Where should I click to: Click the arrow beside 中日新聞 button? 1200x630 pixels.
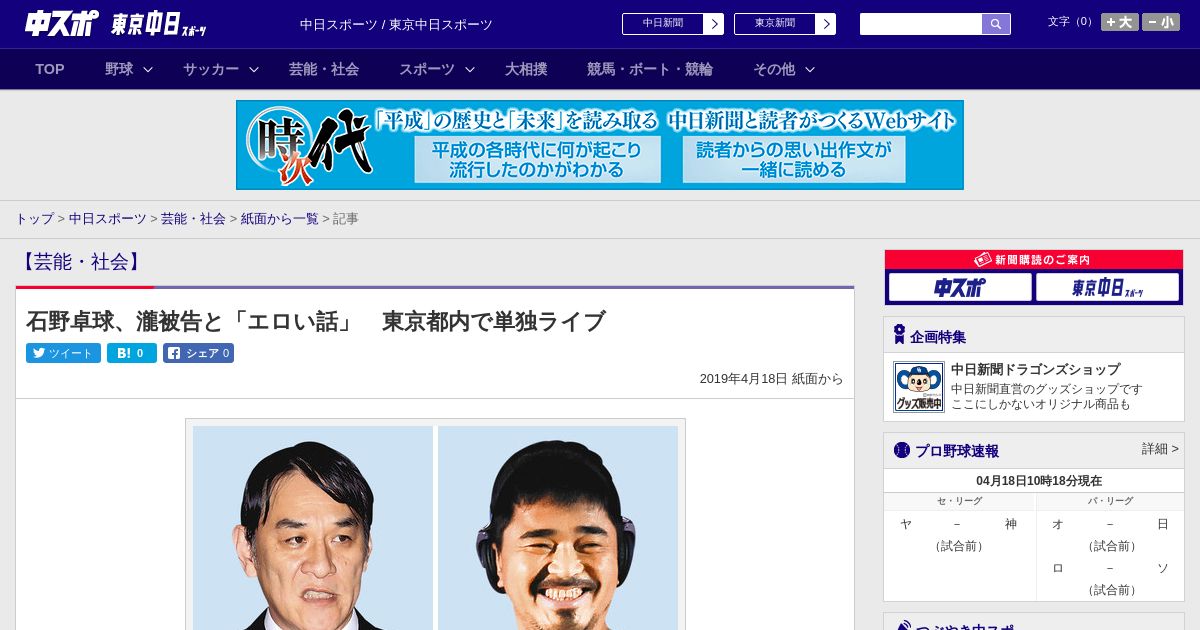tap(714, 24)
